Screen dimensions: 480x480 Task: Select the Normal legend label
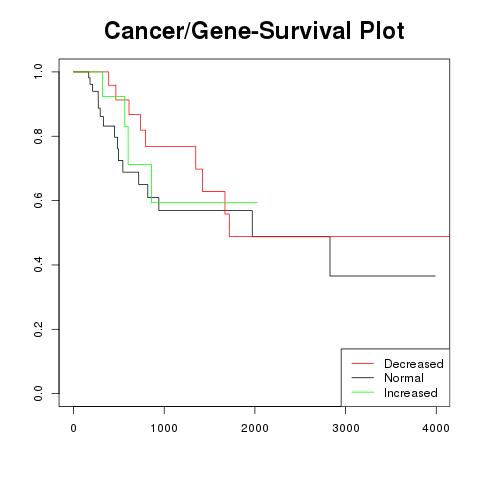click(404, 378)
